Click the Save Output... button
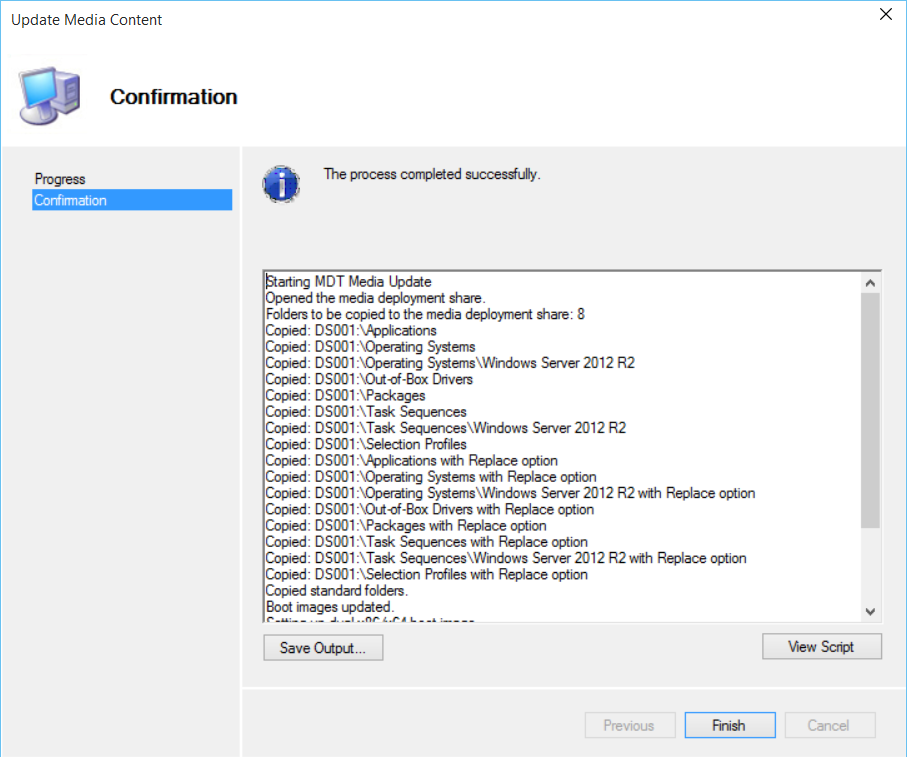Screen dimensions: 907x757 tap(323, 647)
